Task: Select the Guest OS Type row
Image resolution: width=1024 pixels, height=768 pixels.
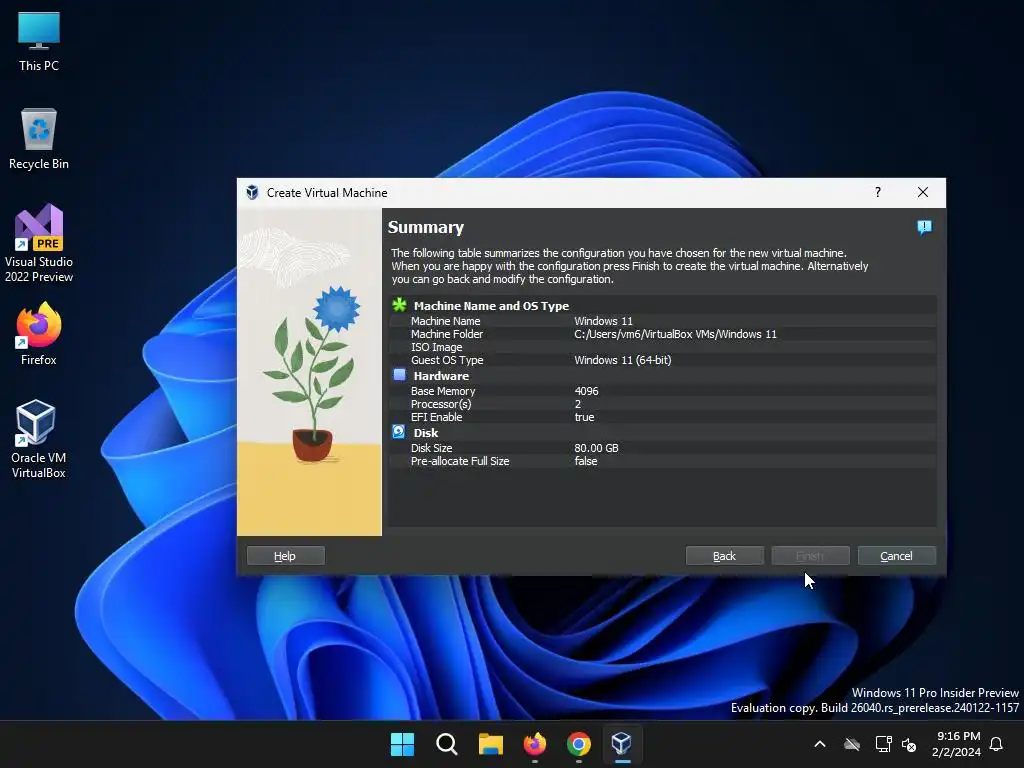Action: click(663, 360)
